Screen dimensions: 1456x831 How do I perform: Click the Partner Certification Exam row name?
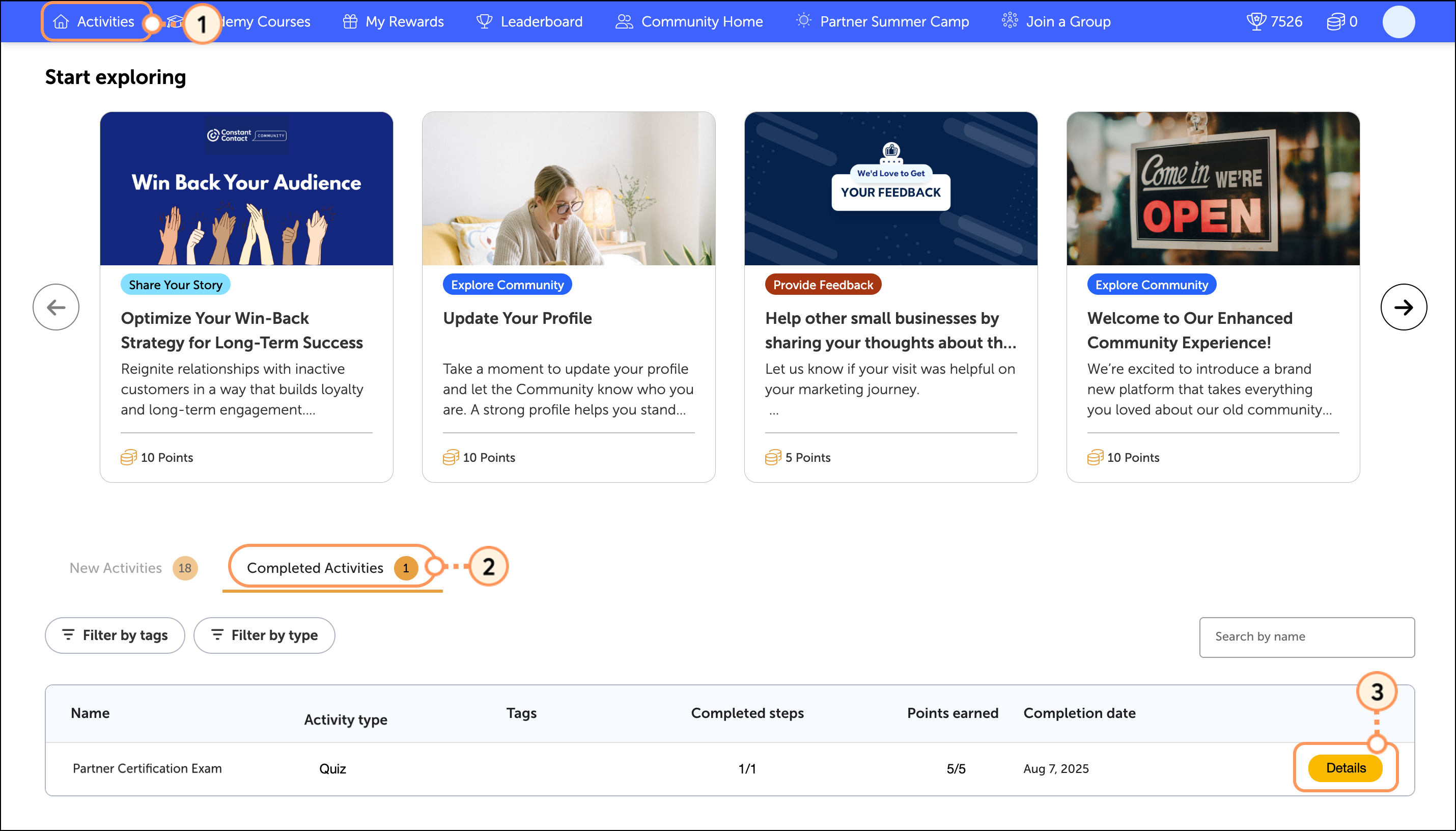(147, 768)
